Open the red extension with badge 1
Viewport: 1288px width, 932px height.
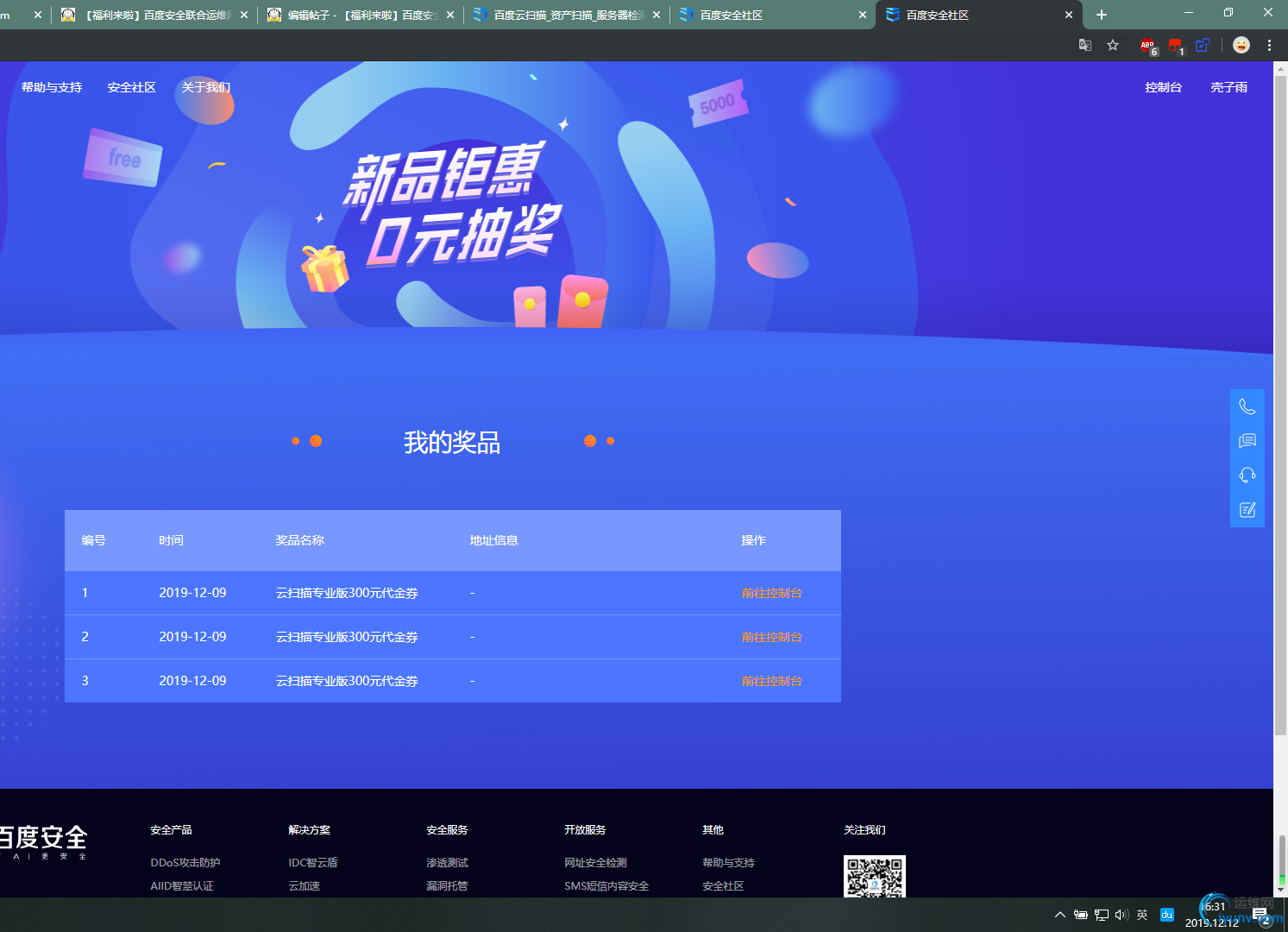coord(1176,46)
